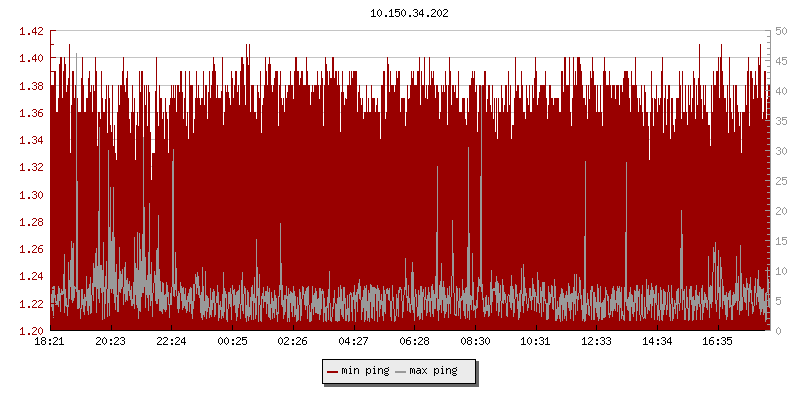Click the max ping gray legend swatch
The height and width of the screenshot is (400, 800).
click(x=401, y=371)
